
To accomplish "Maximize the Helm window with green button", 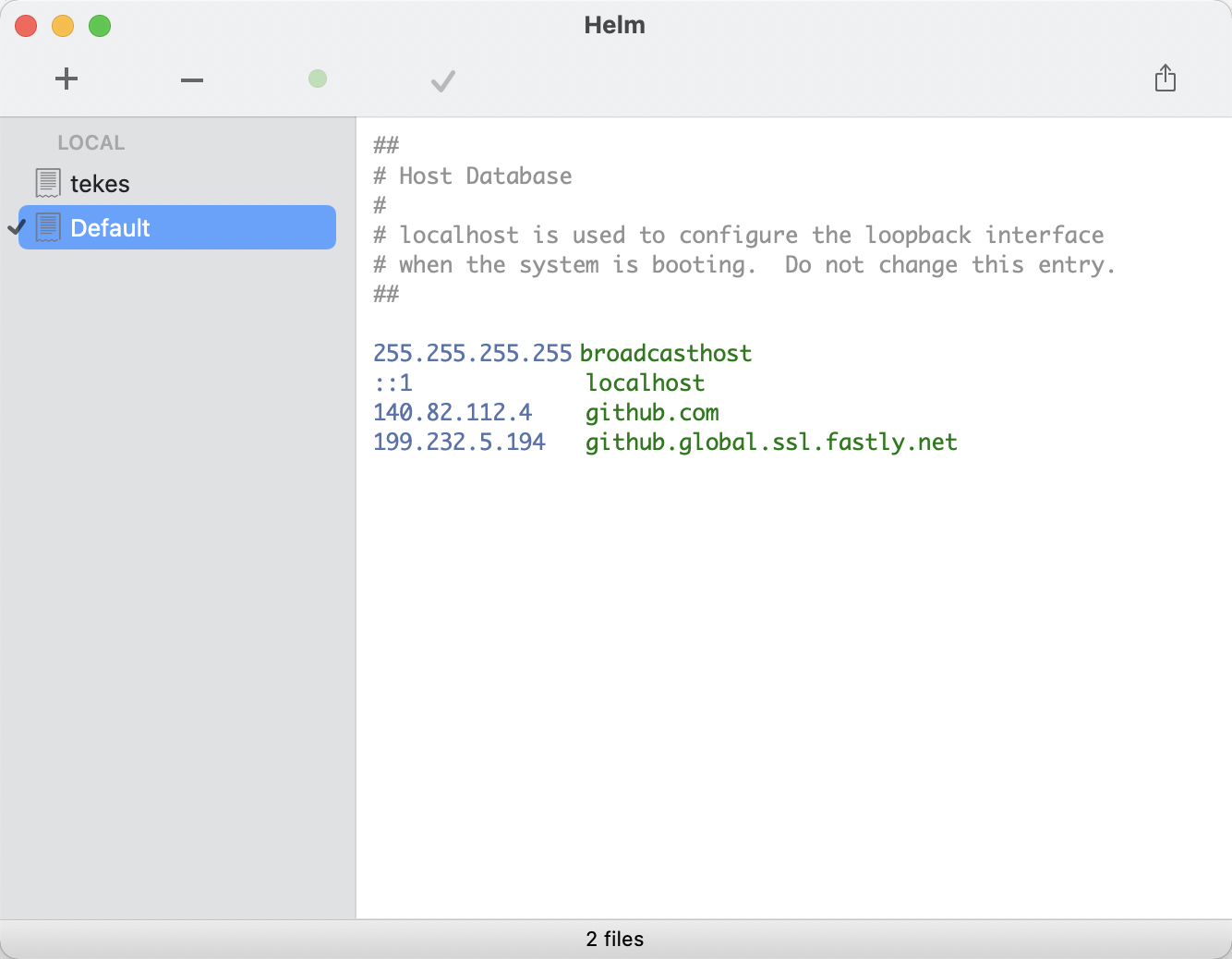I will point(100,26).
